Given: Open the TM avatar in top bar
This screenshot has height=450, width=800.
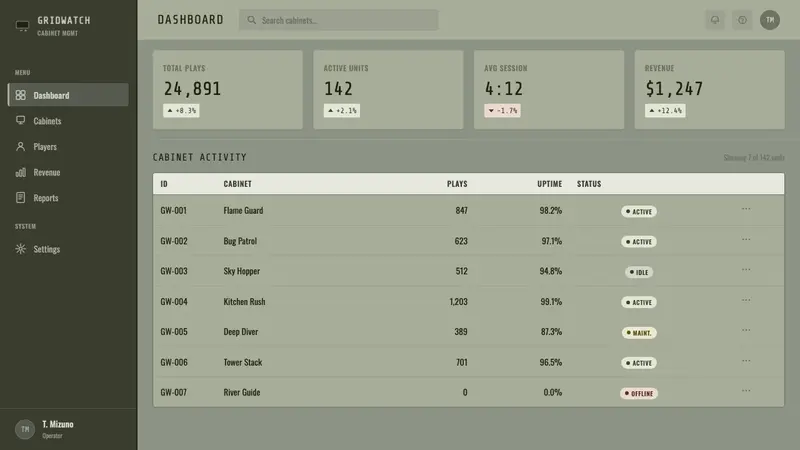Looking at the screenshot, I should click(770, 20).
